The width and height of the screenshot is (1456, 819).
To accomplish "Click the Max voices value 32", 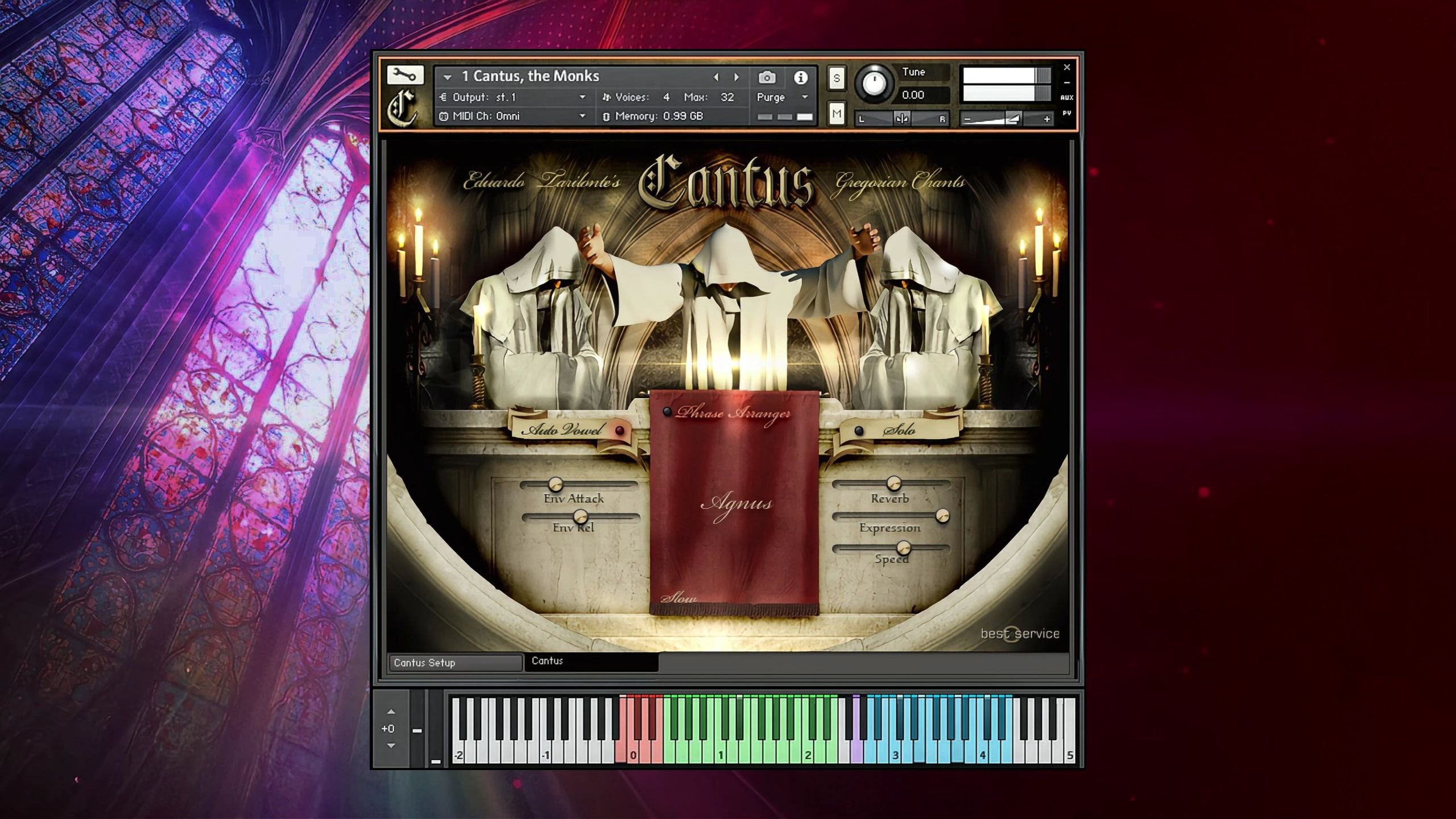I will pos(727,97).
